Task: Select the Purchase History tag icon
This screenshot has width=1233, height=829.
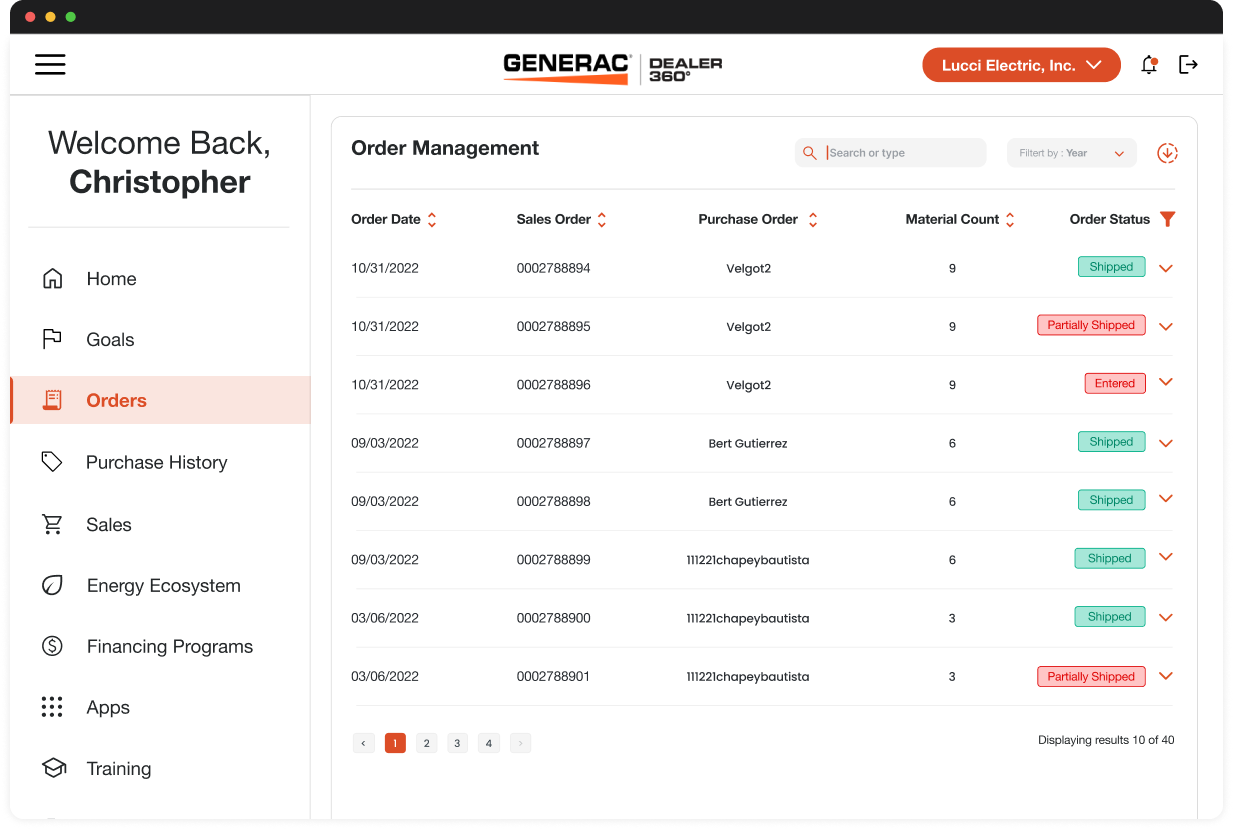Action: [52, 462]
